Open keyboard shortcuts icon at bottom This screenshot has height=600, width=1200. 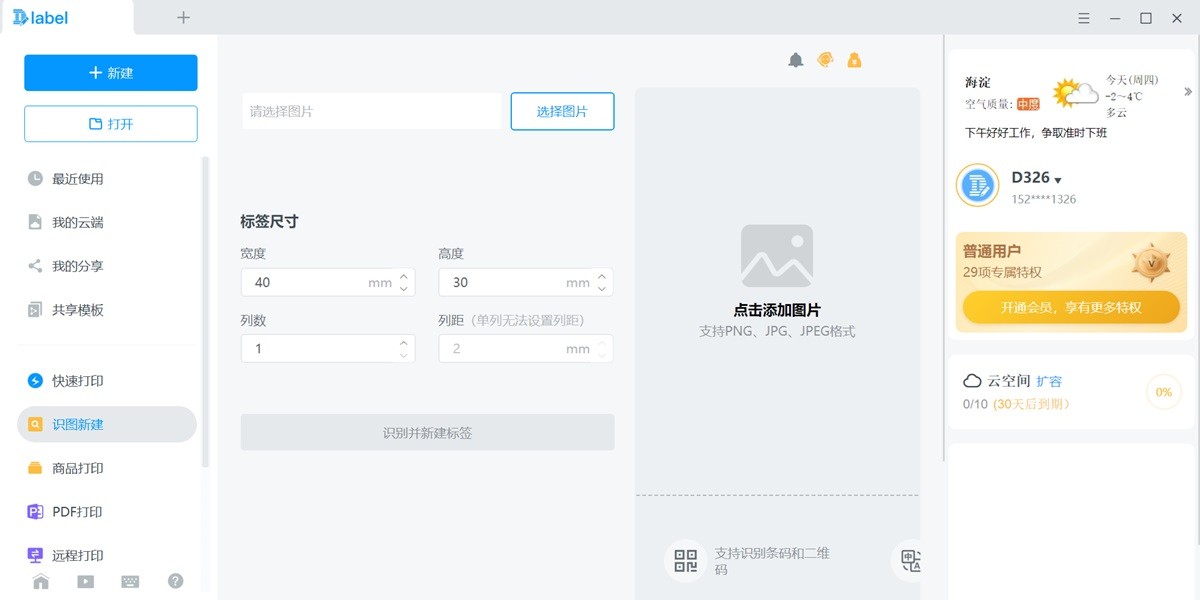tap(130, 581)
